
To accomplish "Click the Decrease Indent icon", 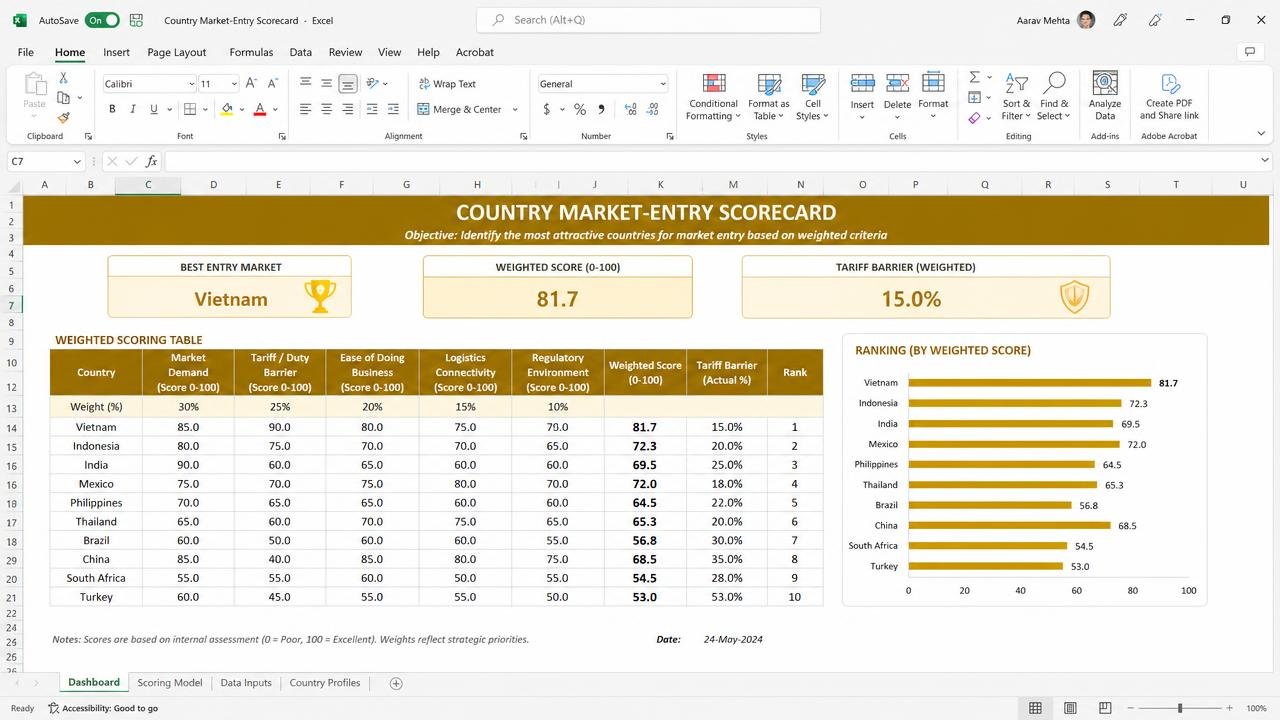I will coord(372,109).
